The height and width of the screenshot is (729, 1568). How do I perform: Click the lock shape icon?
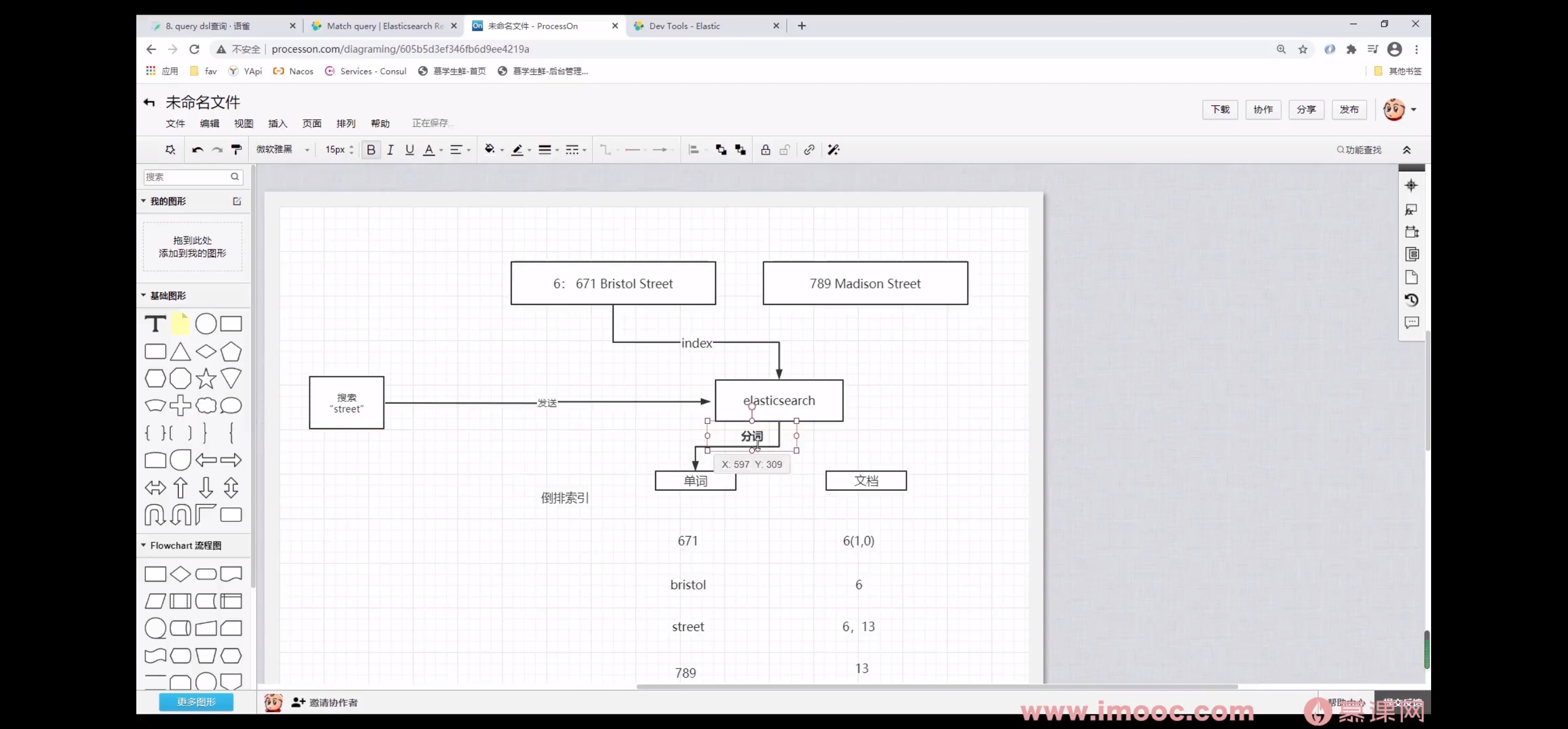pos(765,150)
